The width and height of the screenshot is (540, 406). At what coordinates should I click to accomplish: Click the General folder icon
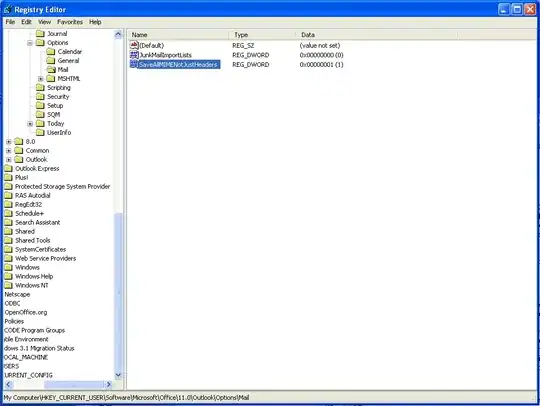coord(51,60)
